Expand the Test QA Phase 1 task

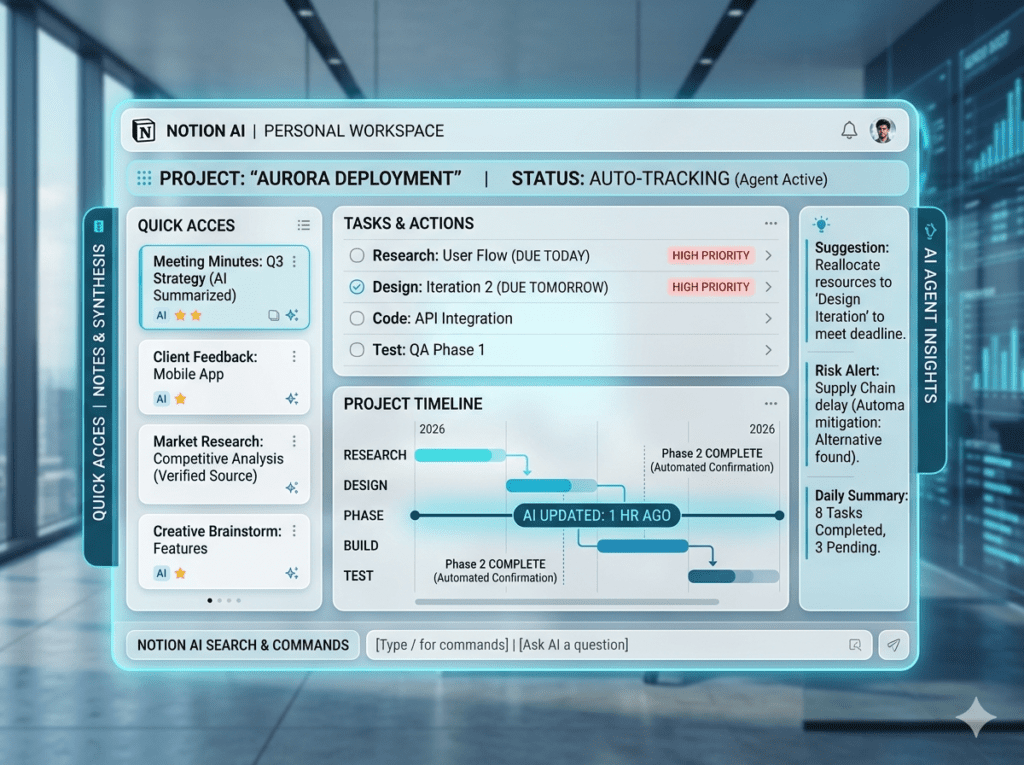pyautogui.click(x=767, y=350)
